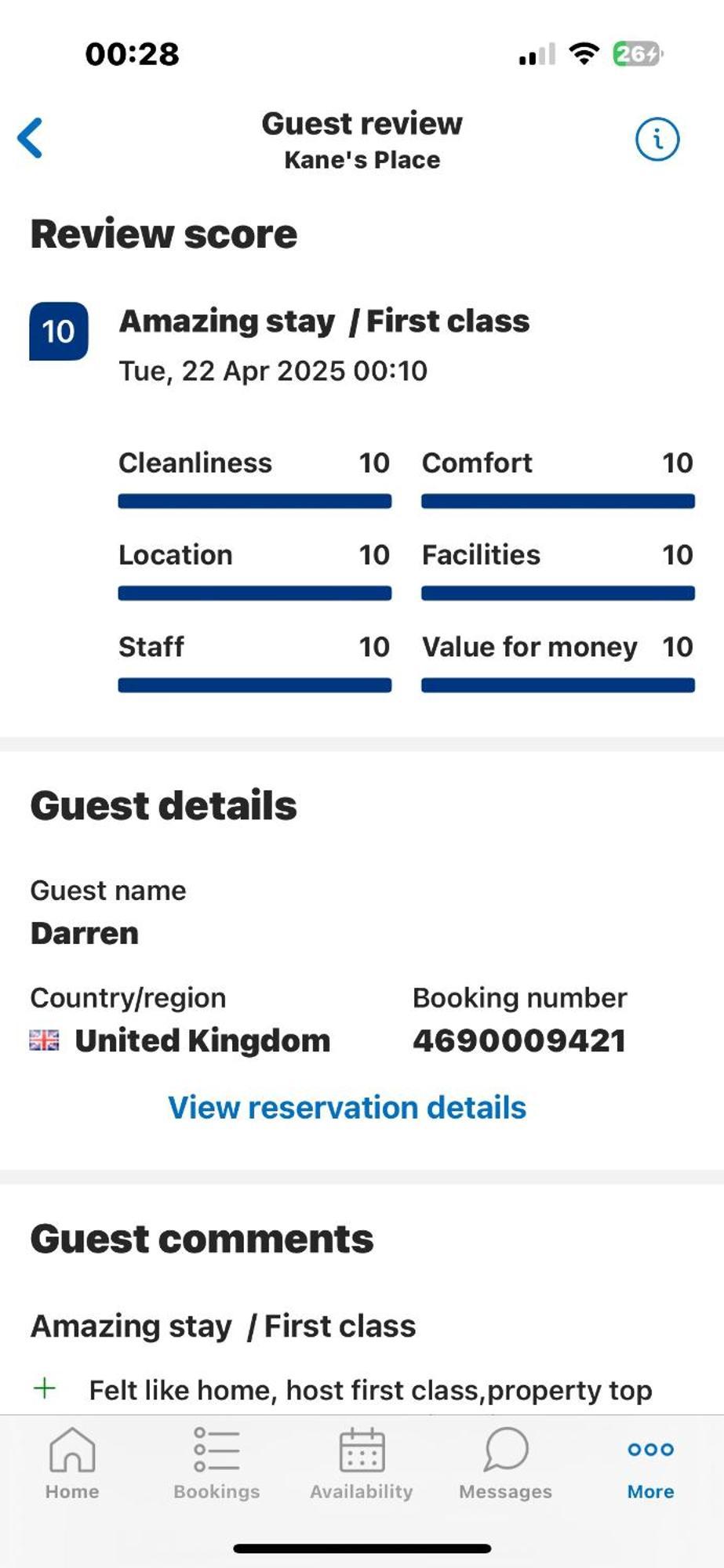Viewport: 724px width, 1568px height.
Task: Open the Home tab
Action: click(x=72, y=1463)
